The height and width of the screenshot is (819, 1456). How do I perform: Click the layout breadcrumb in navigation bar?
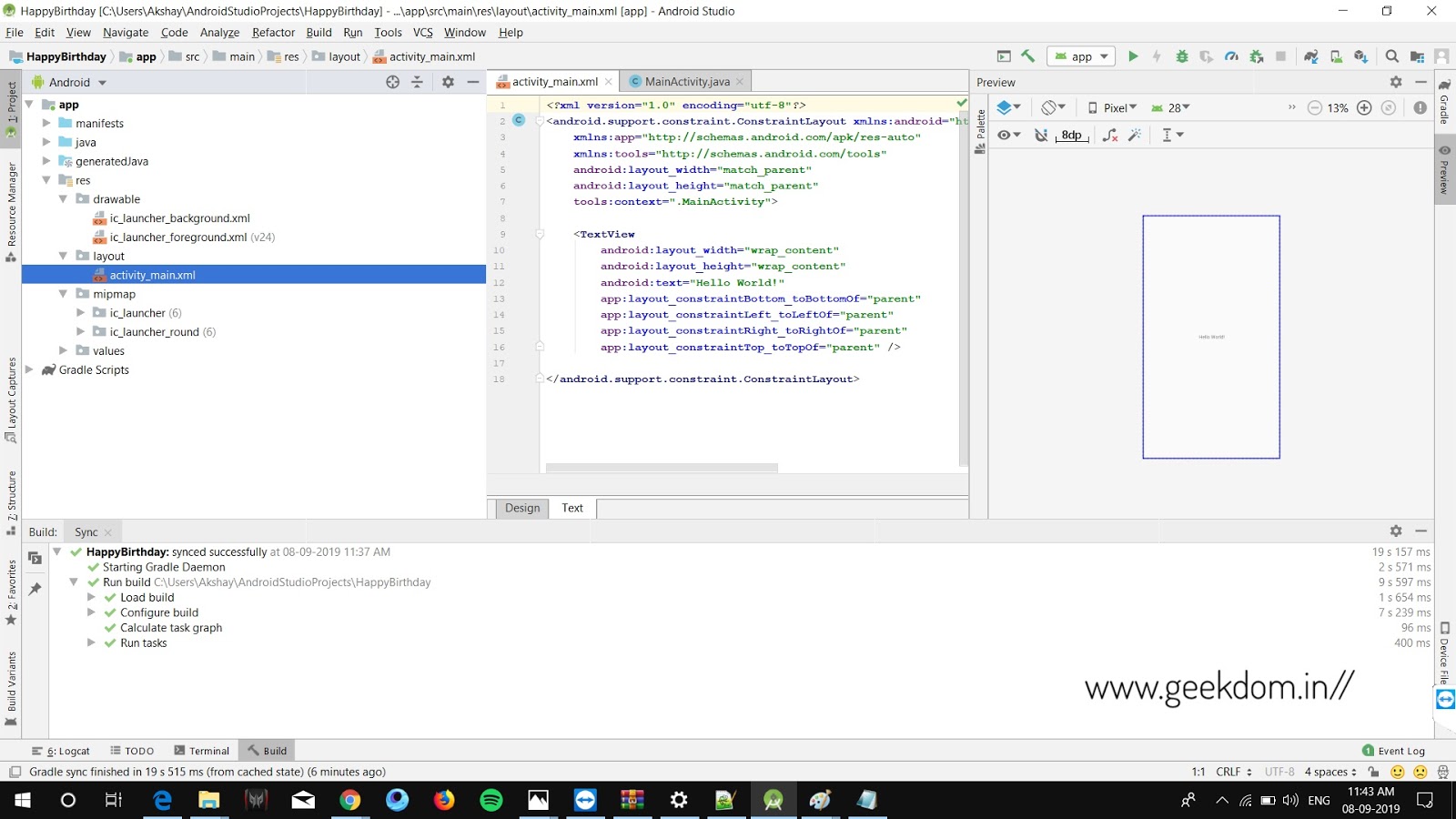337,56
